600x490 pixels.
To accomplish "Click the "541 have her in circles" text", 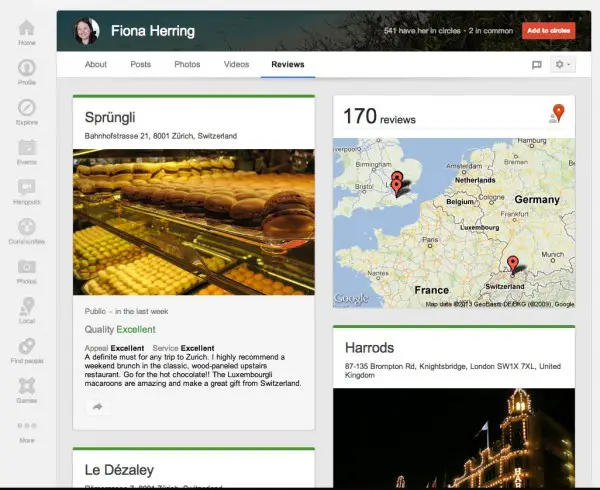I will [422, 31].
